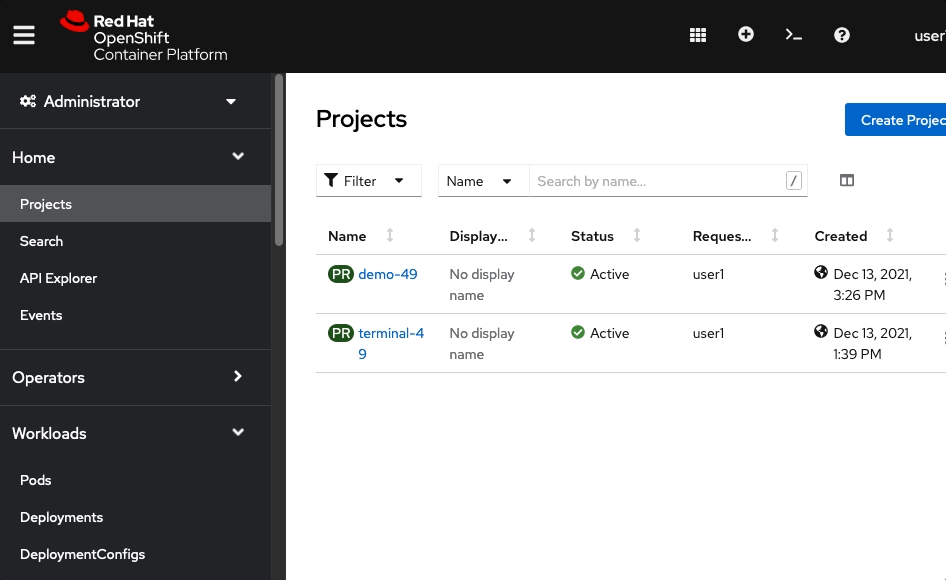Open the help question mark menu
The width and height of the screenshot is (946, 580).
click(x=842, y=35)
